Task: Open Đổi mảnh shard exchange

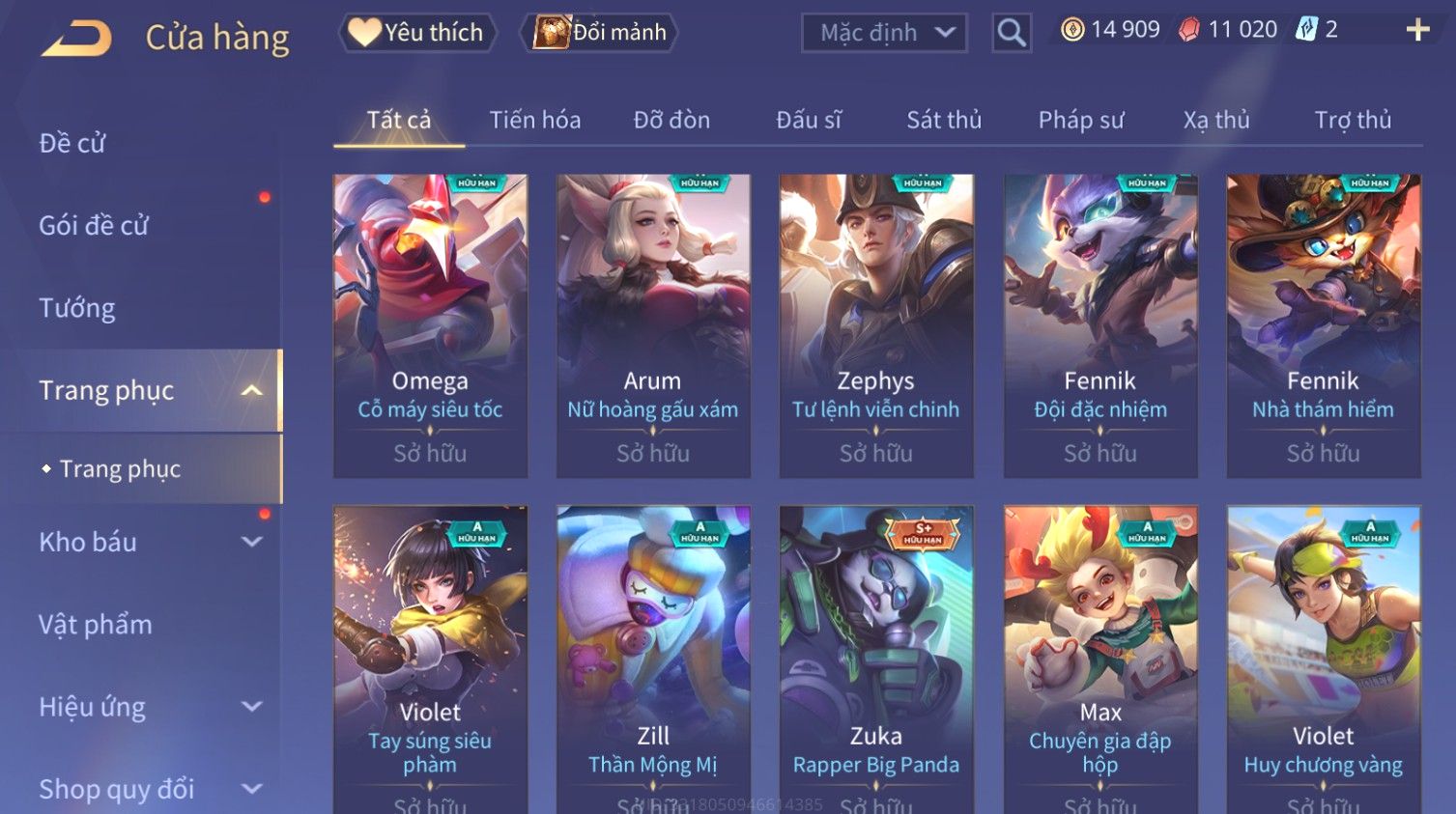Action: point(599,33)
